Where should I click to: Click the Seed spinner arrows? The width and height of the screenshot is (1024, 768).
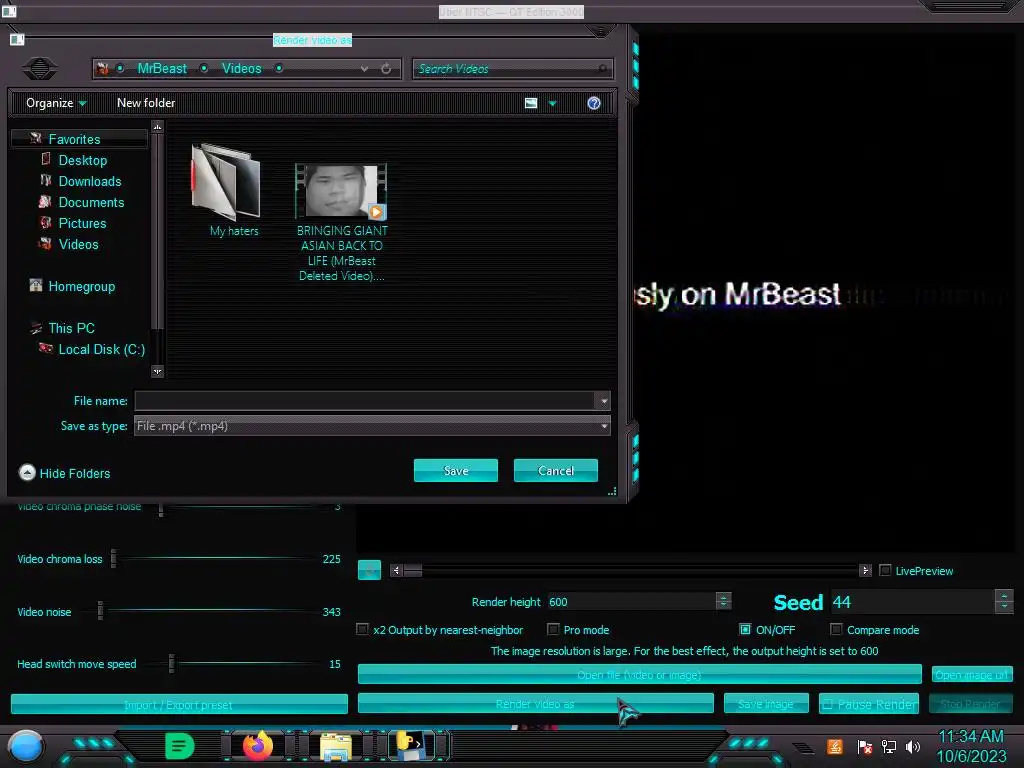(1004, 601)
